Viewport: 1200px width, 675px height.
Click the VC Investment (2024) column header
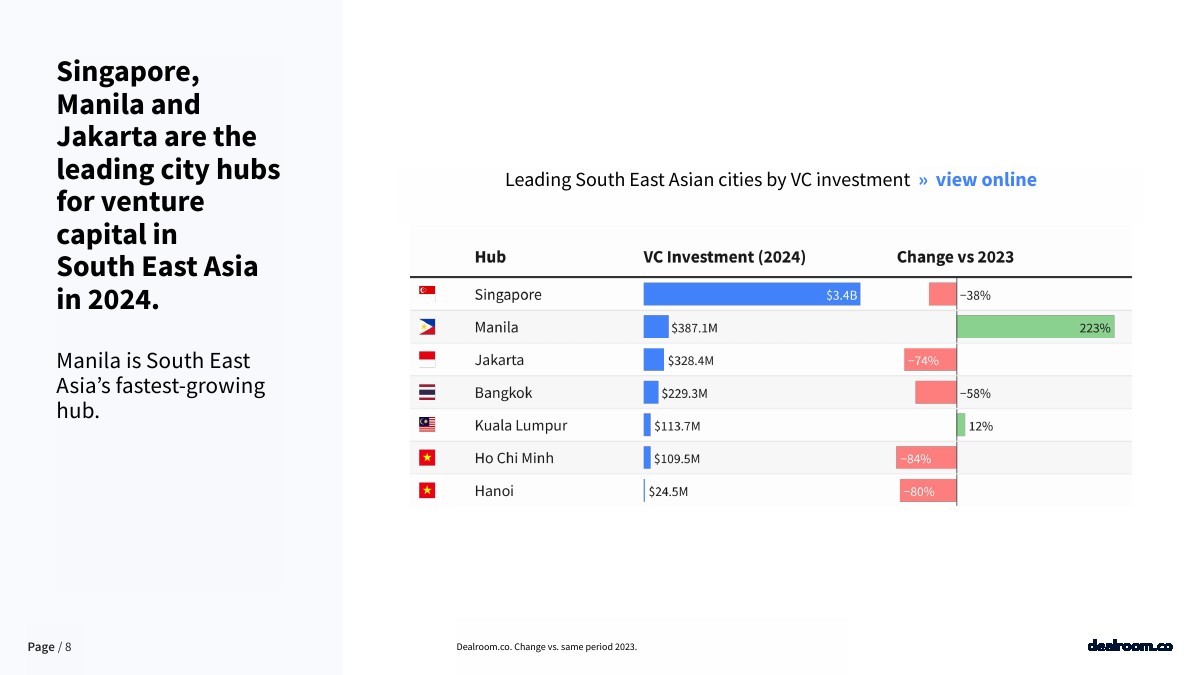tap(724, 257)
